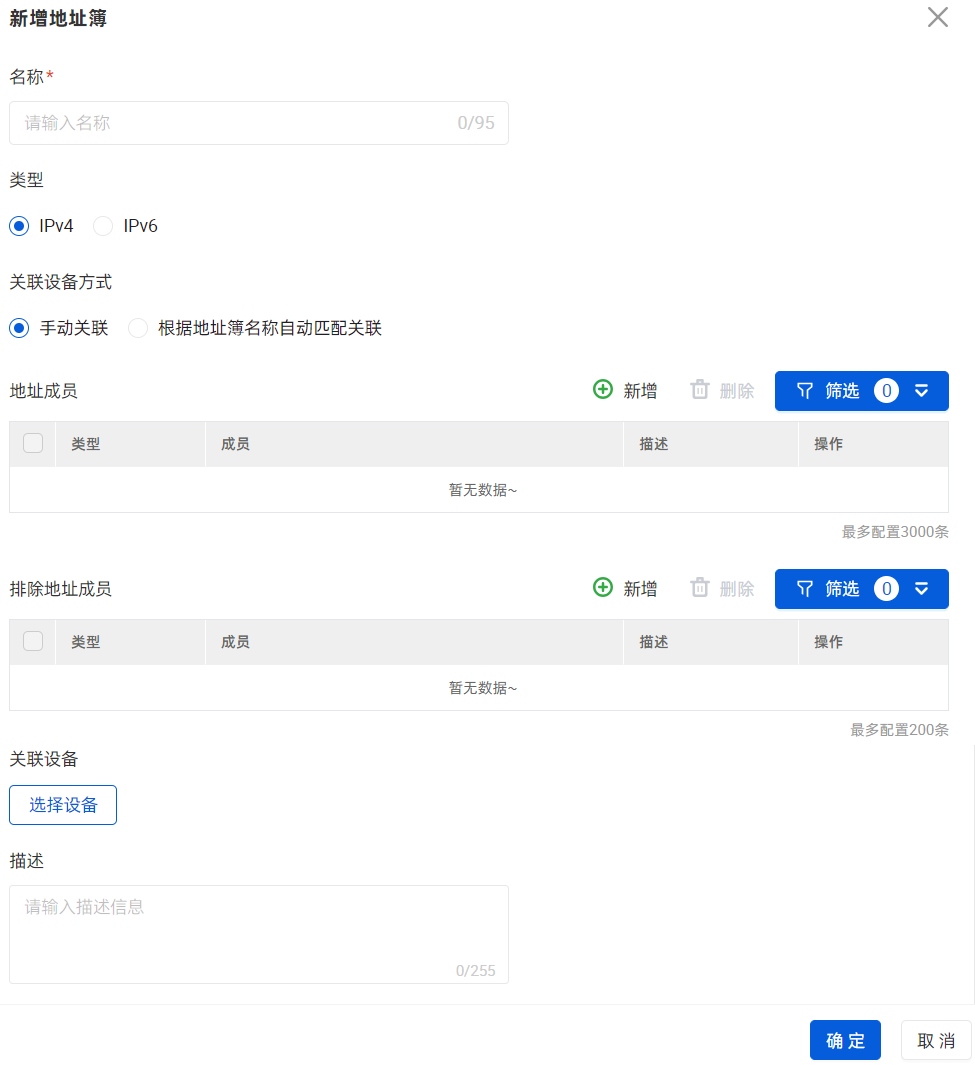
Task: Click the trash icon above 地址成员 table
Action: [x=700, y=390]
